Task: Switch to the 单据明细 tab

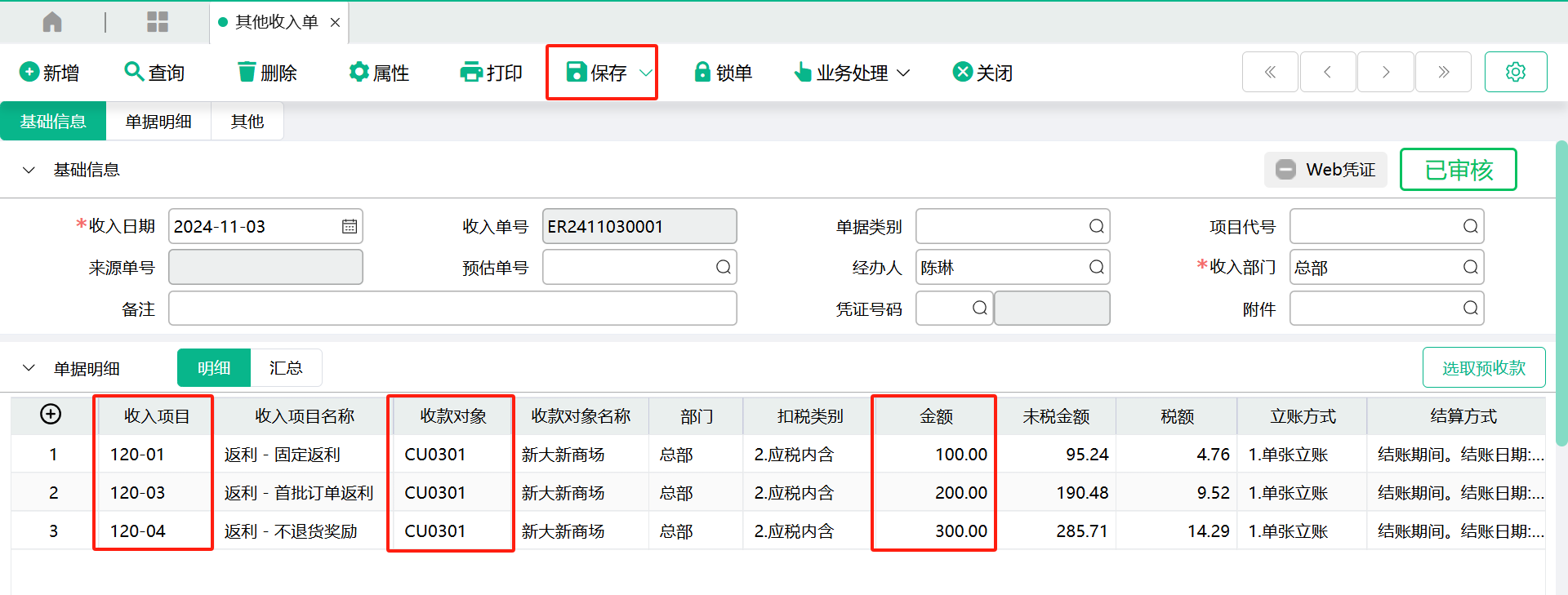Action: (x=158, y=122)
